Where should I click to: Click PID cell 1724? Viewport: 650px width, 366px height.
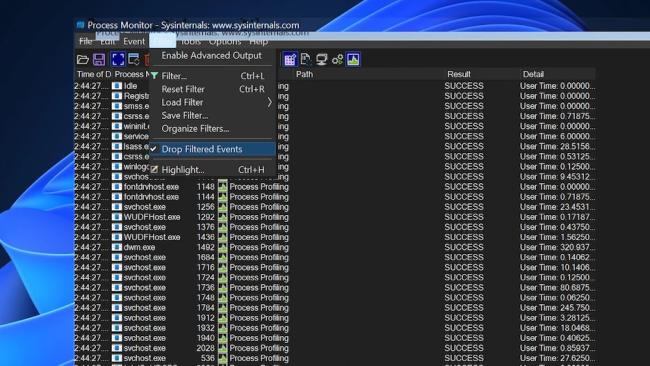(x=206, y=278)
